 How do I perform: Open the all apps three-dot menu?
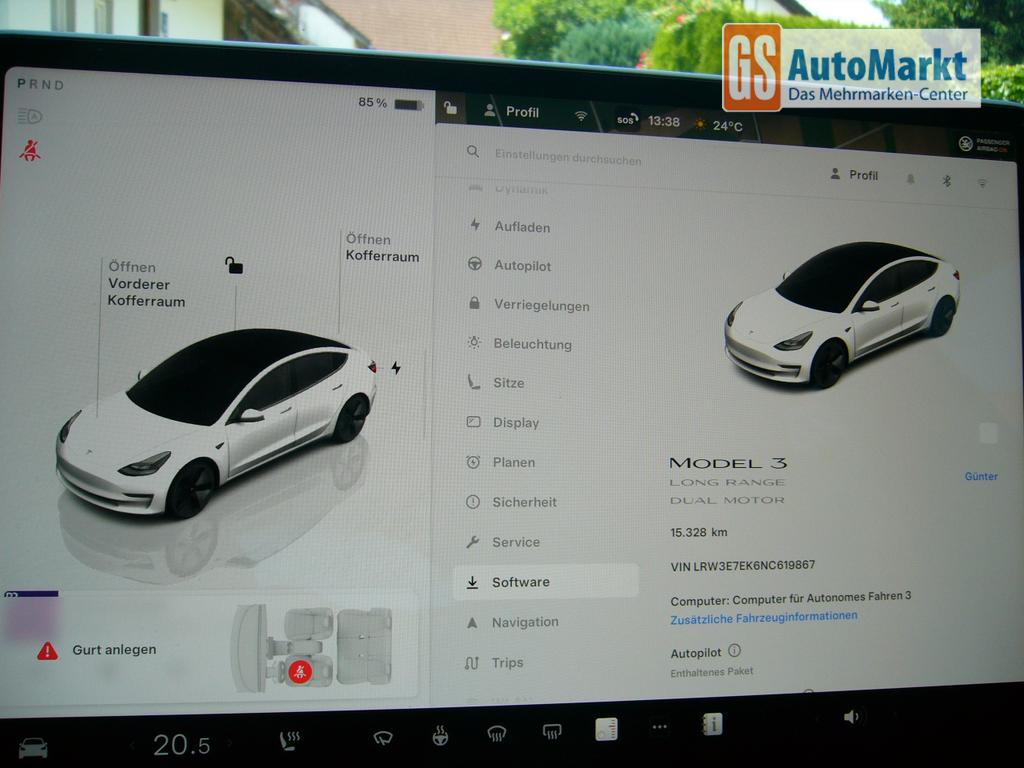tap(659, 727)
